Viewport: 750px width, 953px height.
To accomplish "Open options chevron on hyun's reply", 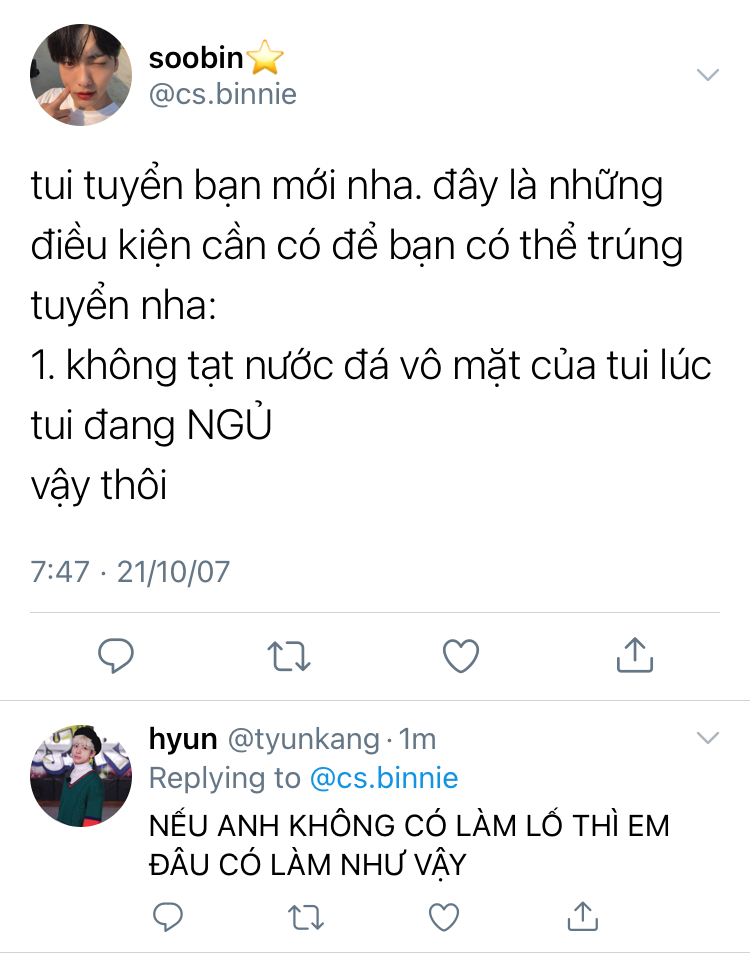I will (707, 738).
